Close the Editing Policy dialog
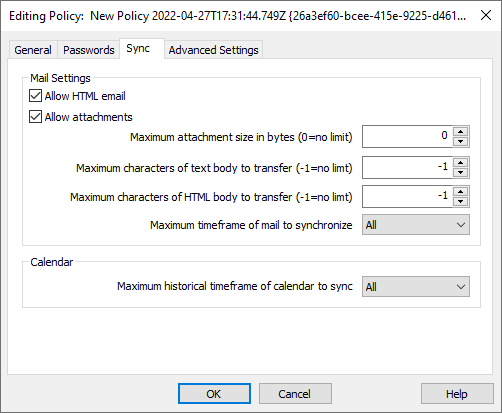The width and height of the screenshot is (502, 413). pyautogui.click(x=486, y=15)
